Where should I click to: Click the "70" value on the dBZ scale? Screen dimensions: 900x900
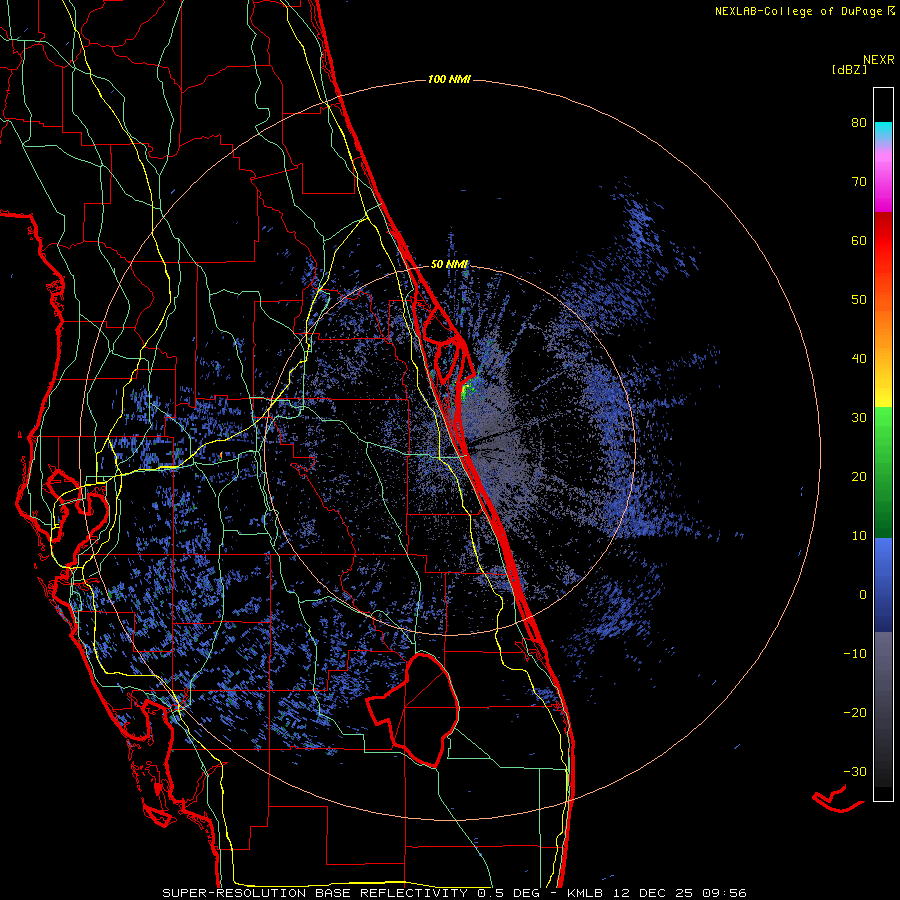click(x=859, y=181)
